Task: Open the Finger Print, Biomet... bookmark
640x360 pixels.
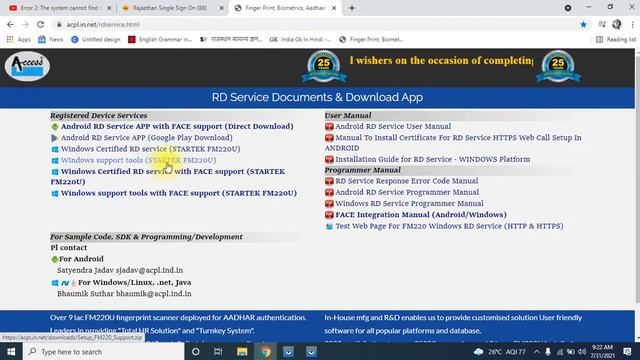Action: click(371, 40)
